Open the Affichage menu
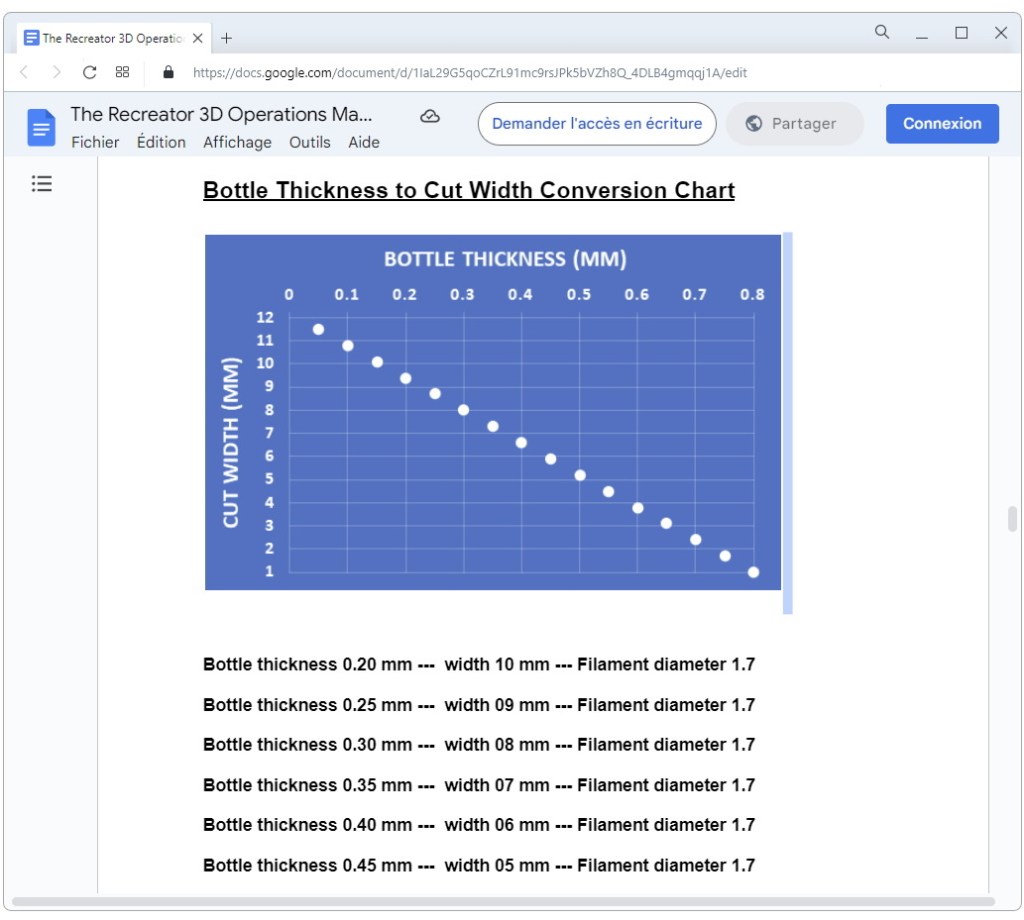 coord(237,142)
